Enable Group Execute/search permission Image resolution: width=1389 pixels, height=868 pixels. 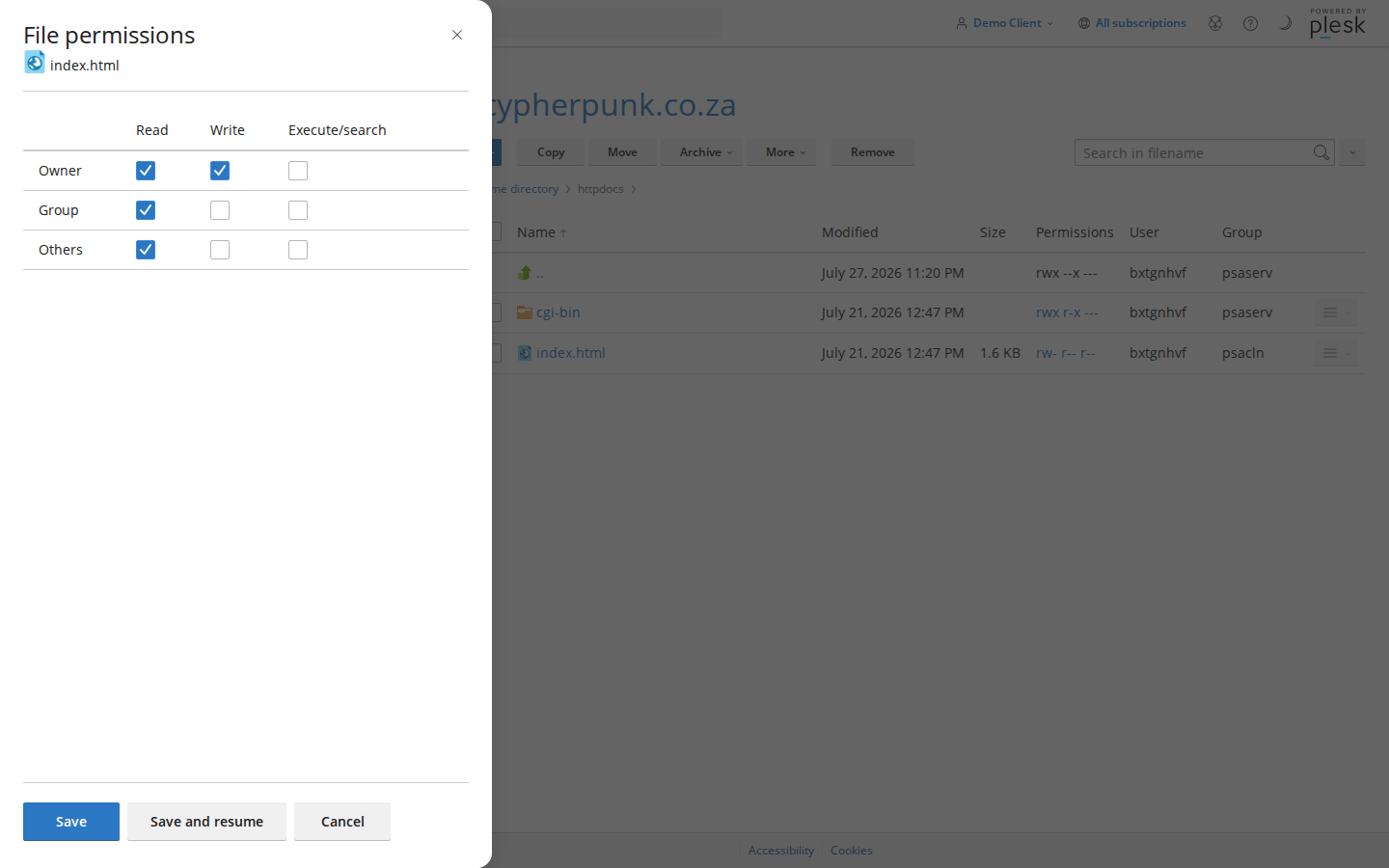tap(298, 210)
